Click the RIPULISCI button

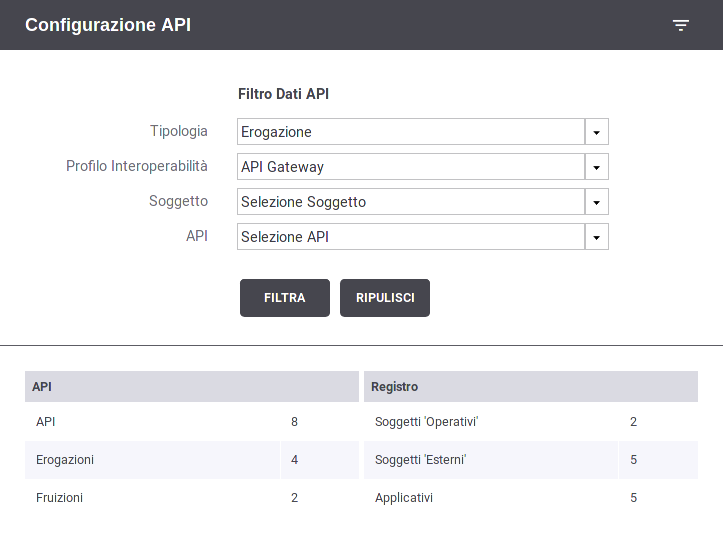385,298
